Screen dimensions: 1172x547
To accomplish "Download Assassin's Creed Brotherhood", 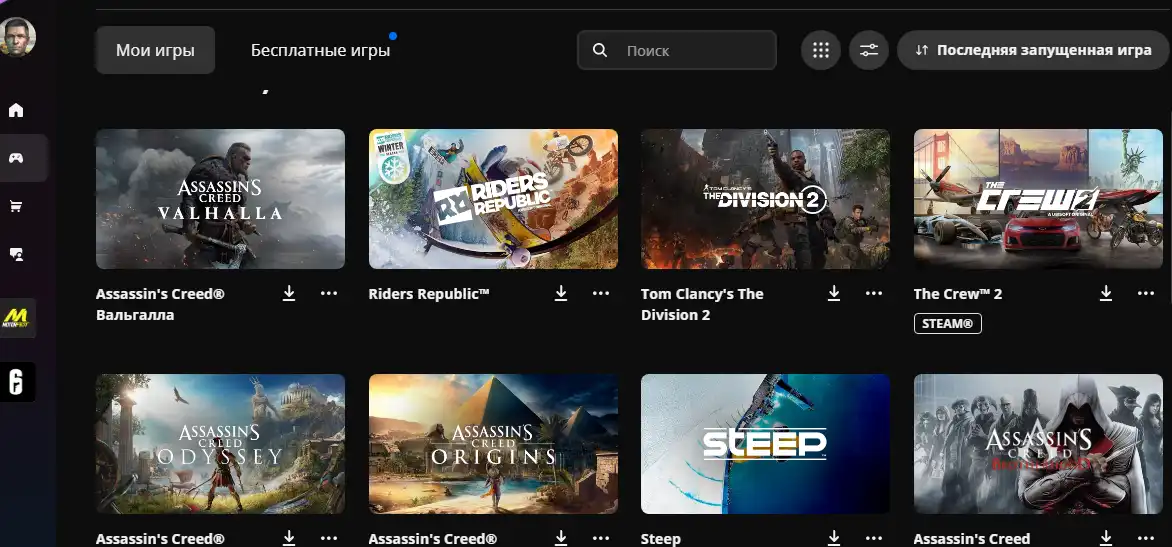I will [x=1106, y=537].
